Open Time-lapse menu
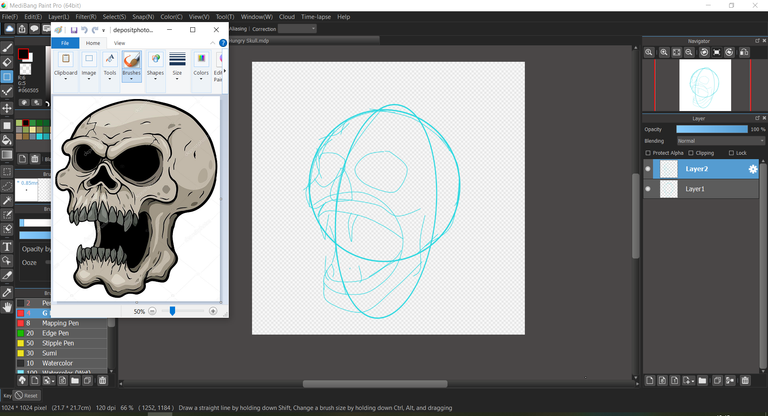 tap(316, 17)
